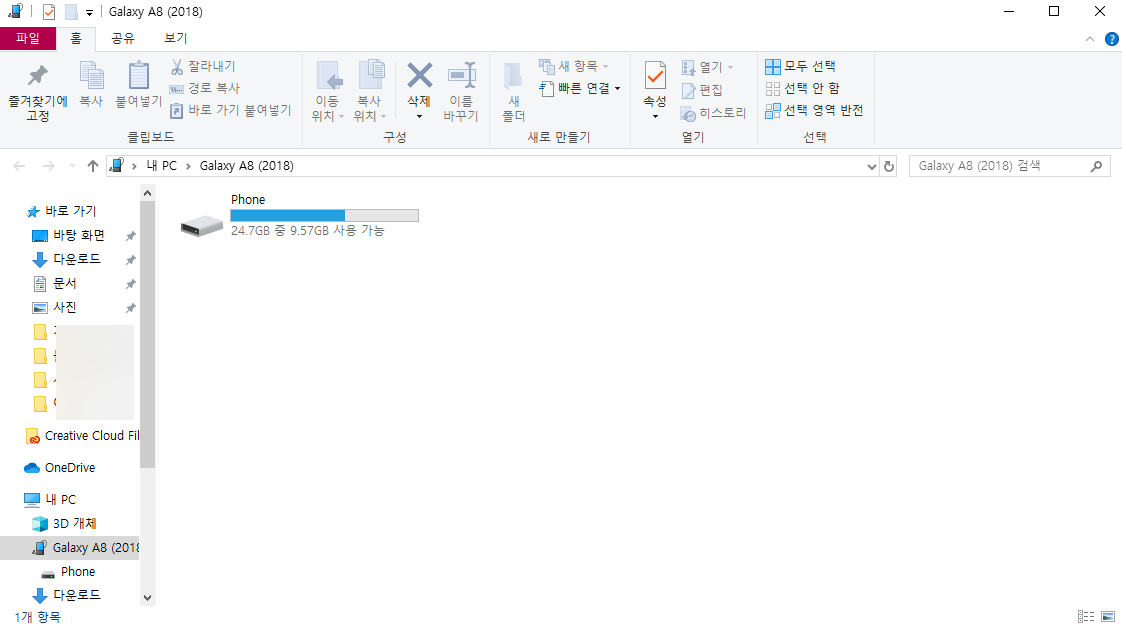Switch to details view layout icon
The width and height of the screenshot is (1122, 629).
[x=1086, y=617]
